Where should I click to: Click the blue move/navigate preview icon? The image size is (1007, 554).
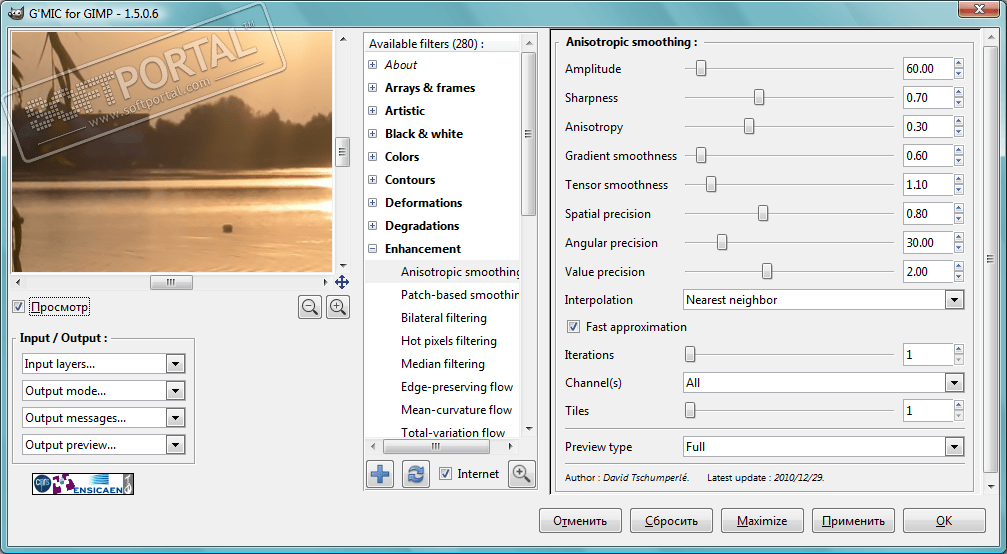coord(342,282)
